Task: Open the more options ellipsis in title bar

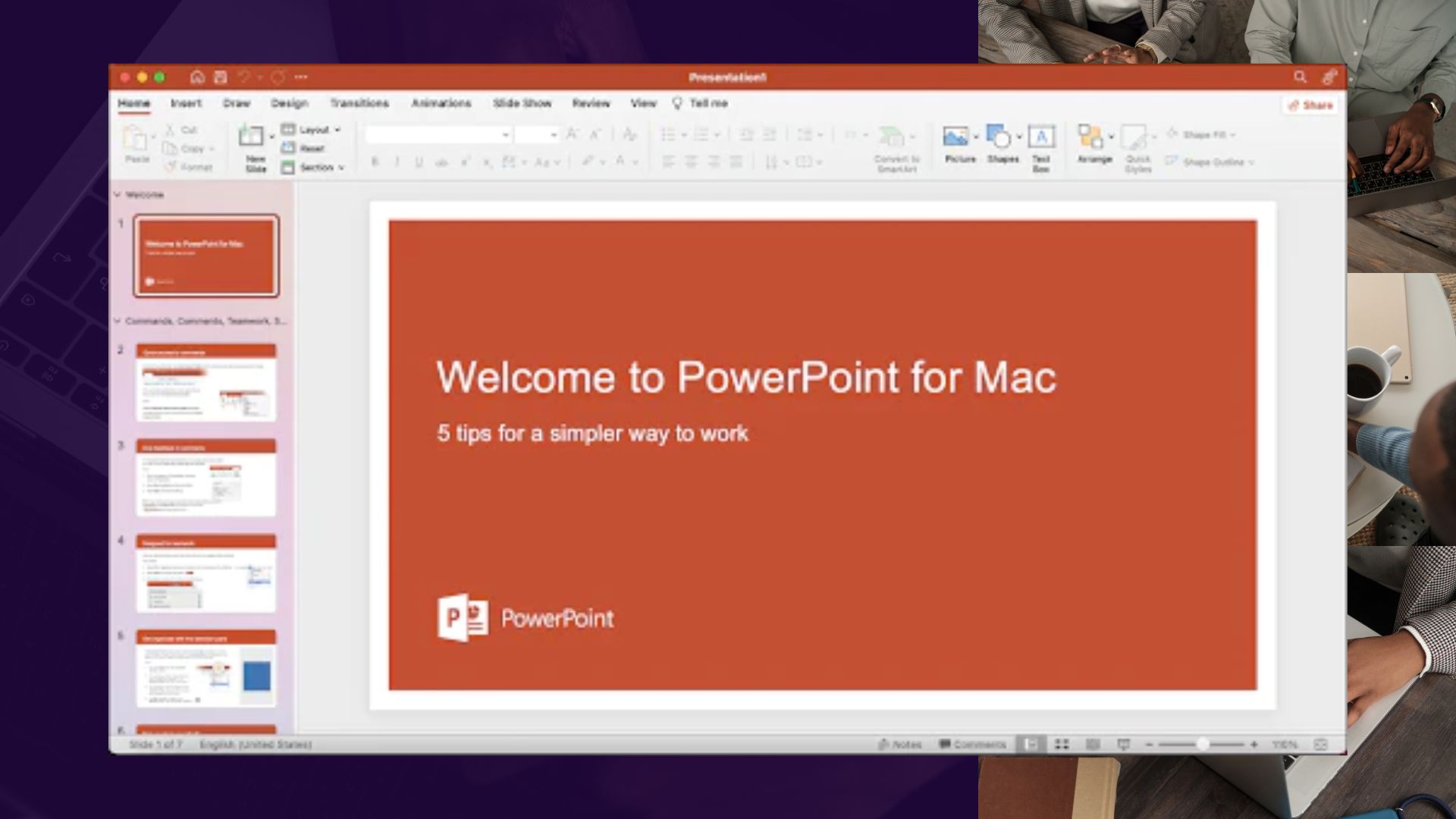Action: pos(301,77)
